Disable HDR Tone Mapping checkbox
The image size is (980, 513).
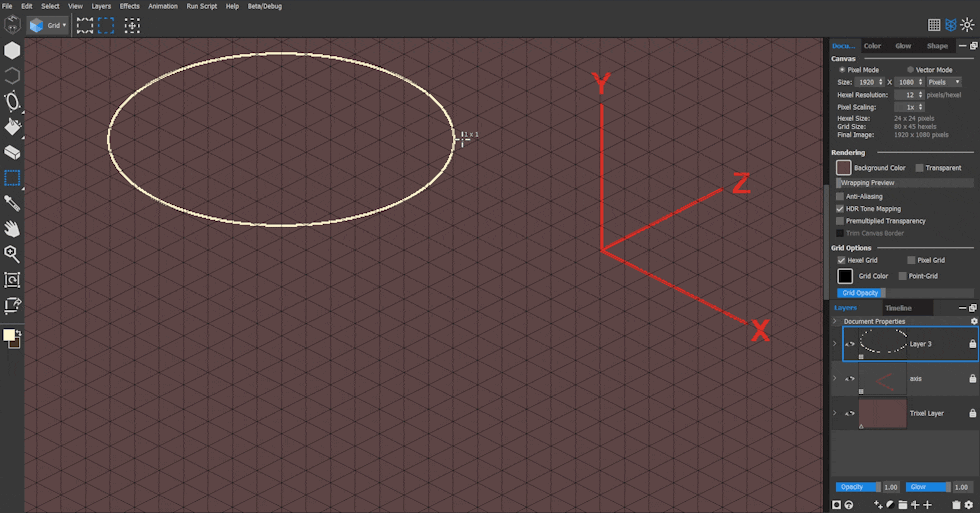[x=840, y=209]
